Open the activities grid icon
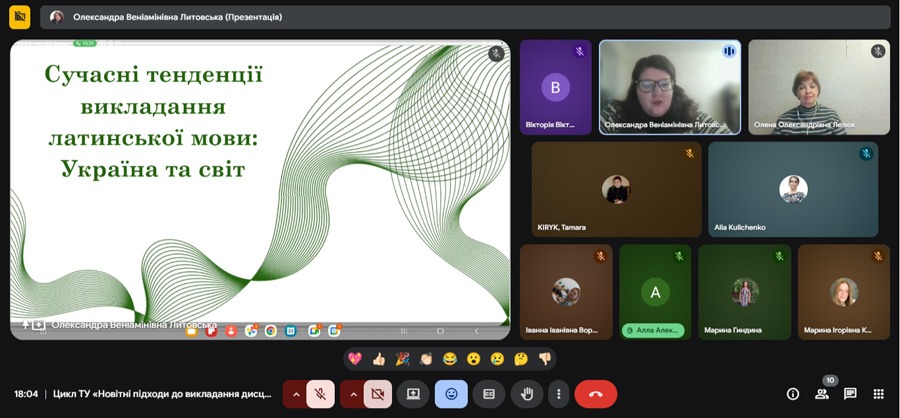The height and width of the screenshot is (418, 900). (879, 394)
